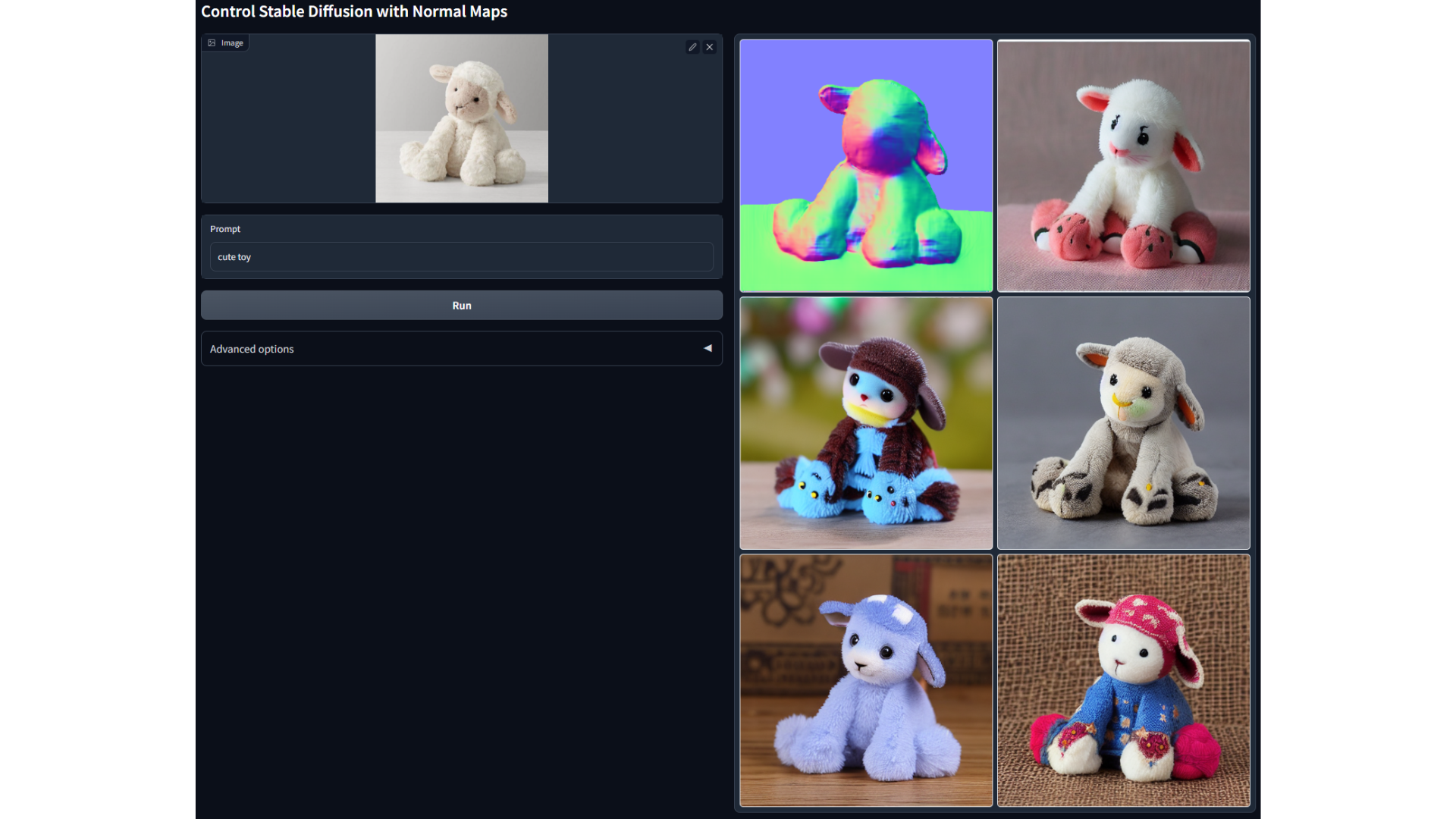Remove the input image with the X icon
The image size is (1456, 819).
pyautogui.click(x=710, y=47)
